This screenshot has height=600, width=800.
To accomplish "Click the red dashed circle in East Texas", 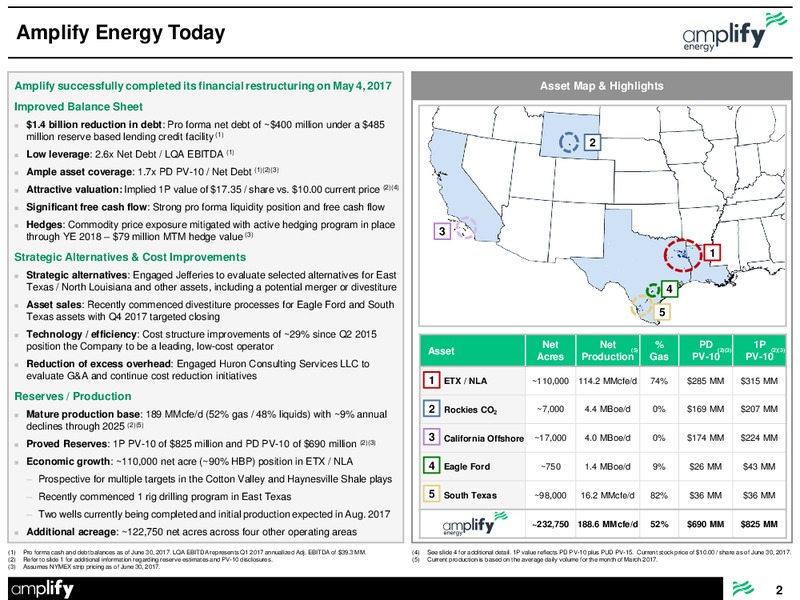I will pos(683,255).
